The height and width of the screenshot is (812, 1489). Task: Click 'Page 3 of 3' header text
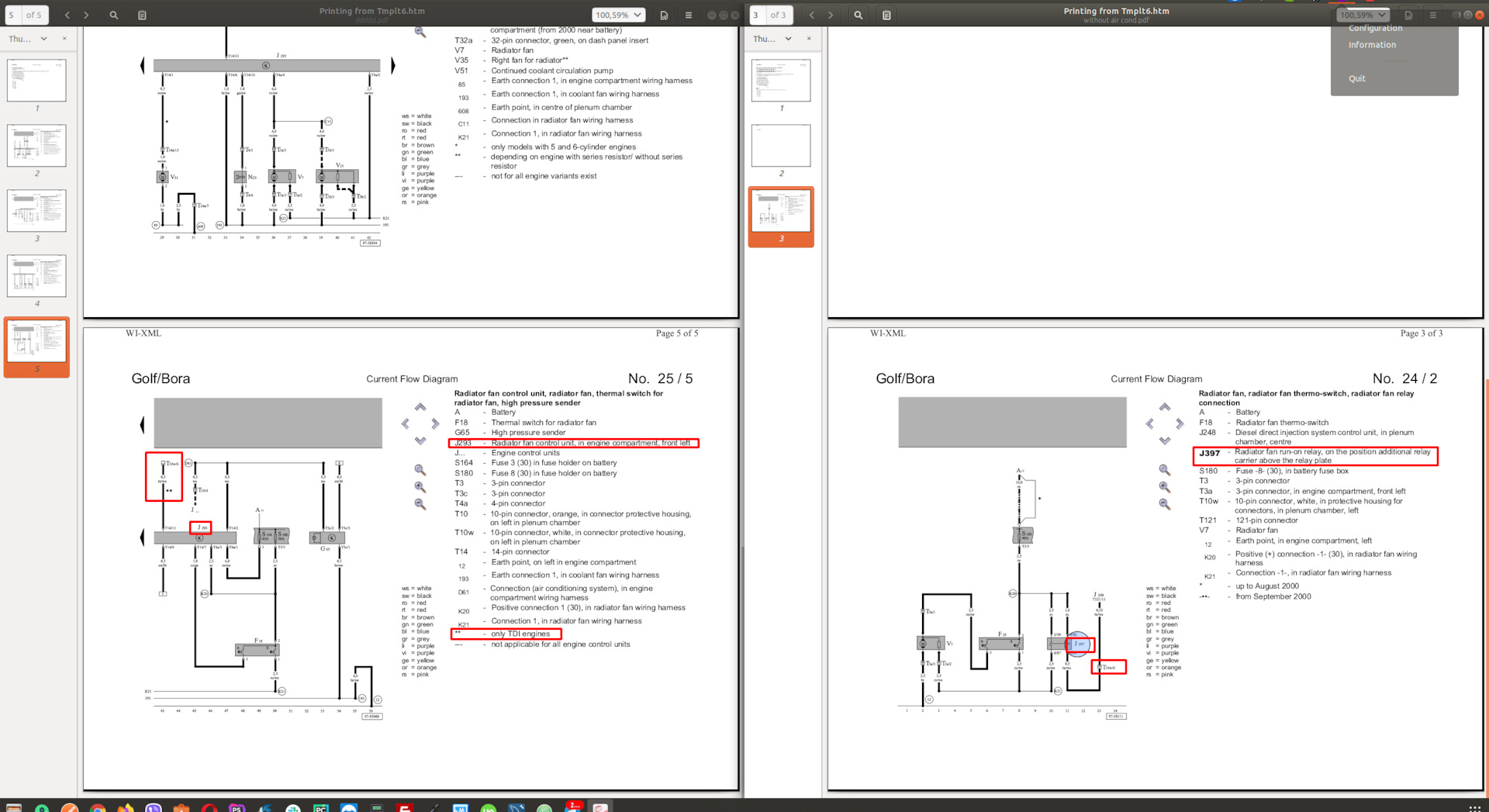pyautogui.click(x=1422, y=333)
